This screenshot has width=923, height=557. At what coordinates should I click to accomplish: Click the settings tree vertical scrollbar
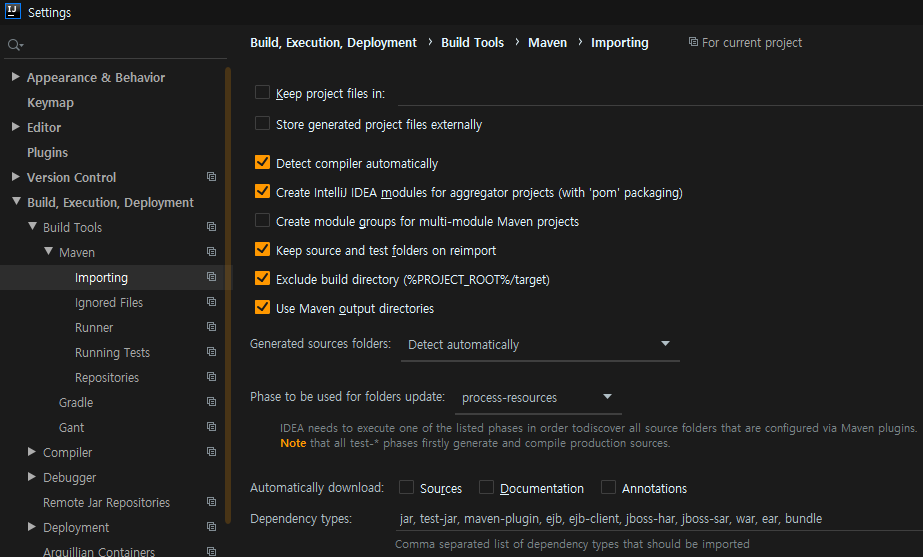[x=228, y=294]
